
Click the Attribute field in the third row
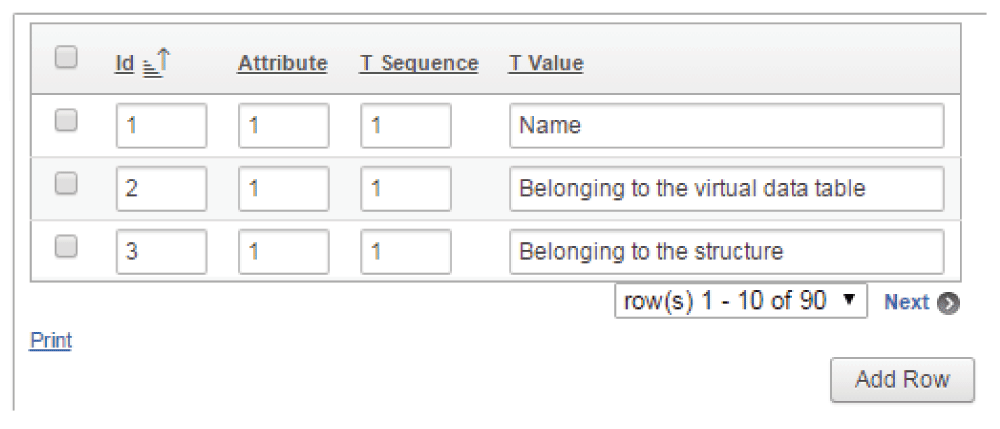[x=284, y=252]
